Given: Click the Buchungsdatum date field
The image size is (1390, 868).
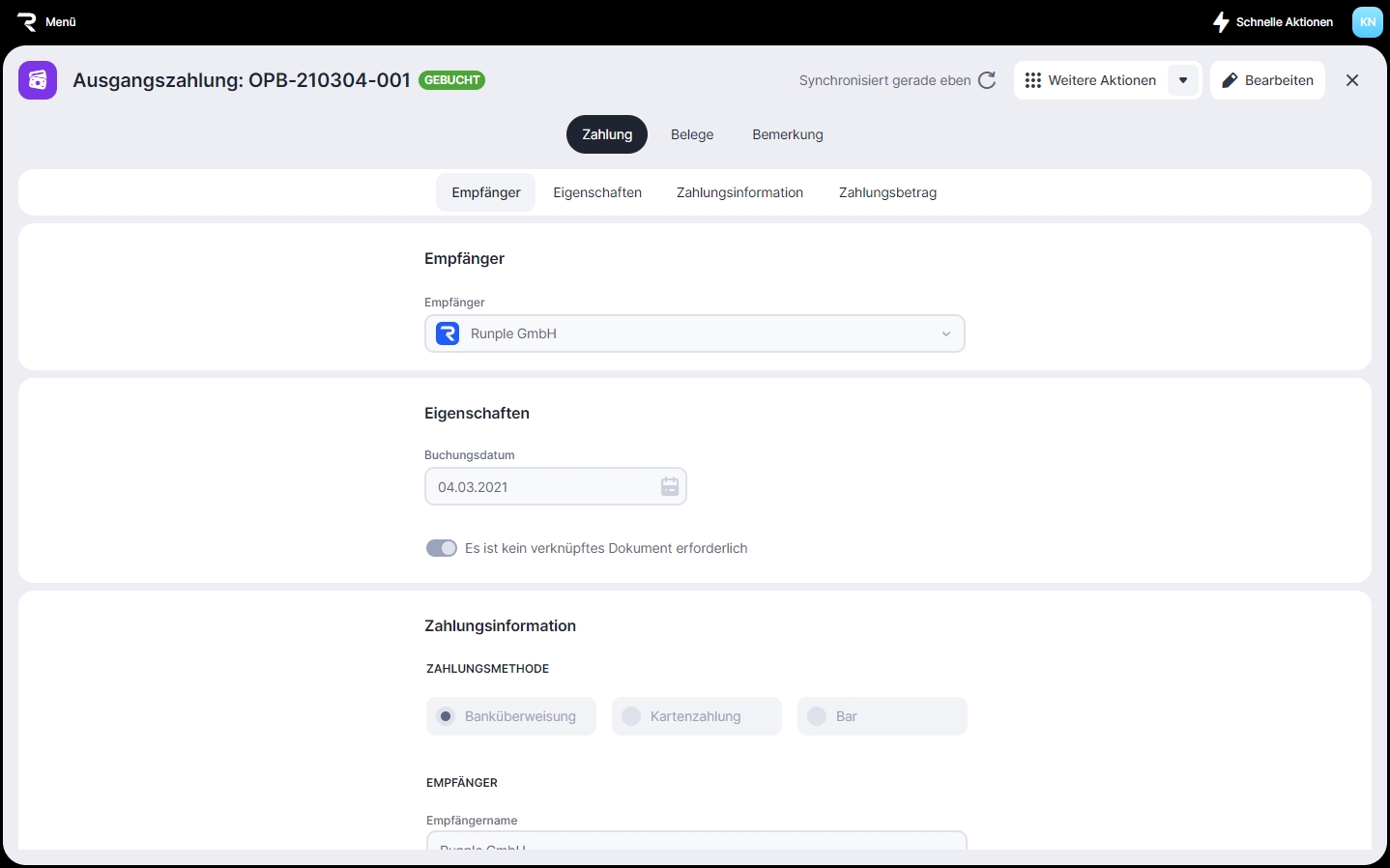Looking at the screenshot, I should coord(541,487).
